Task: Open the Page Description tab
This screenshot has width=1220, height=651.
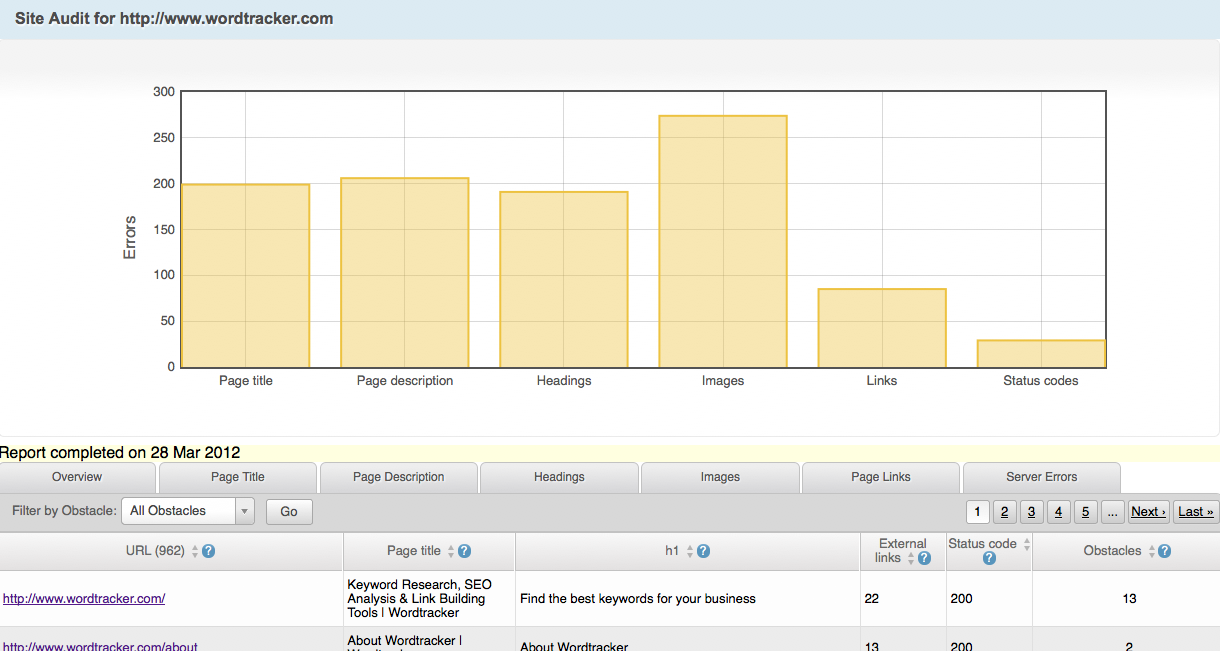Action: tap(399, 477)
